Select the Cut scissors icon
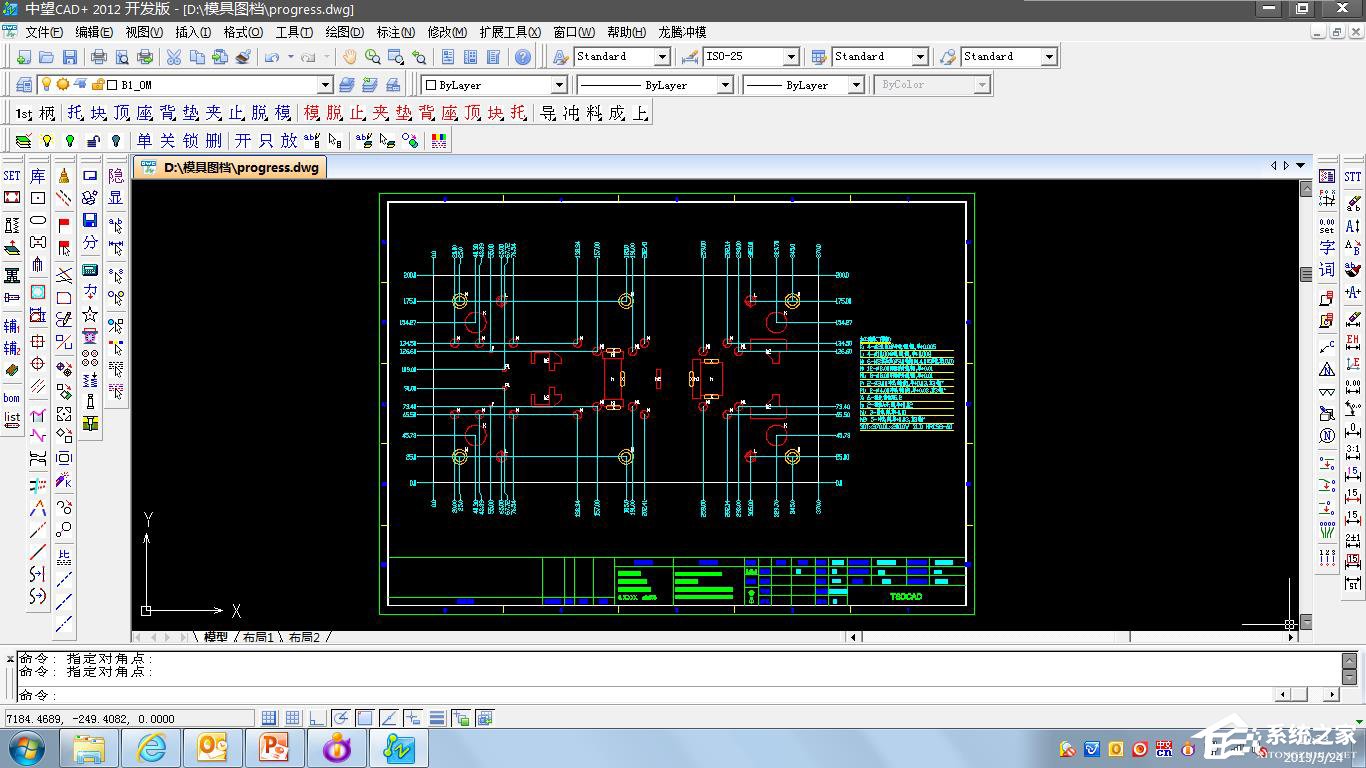This screenshot has width=1366, height=768. pyautogui.click(x=174, y=57)
